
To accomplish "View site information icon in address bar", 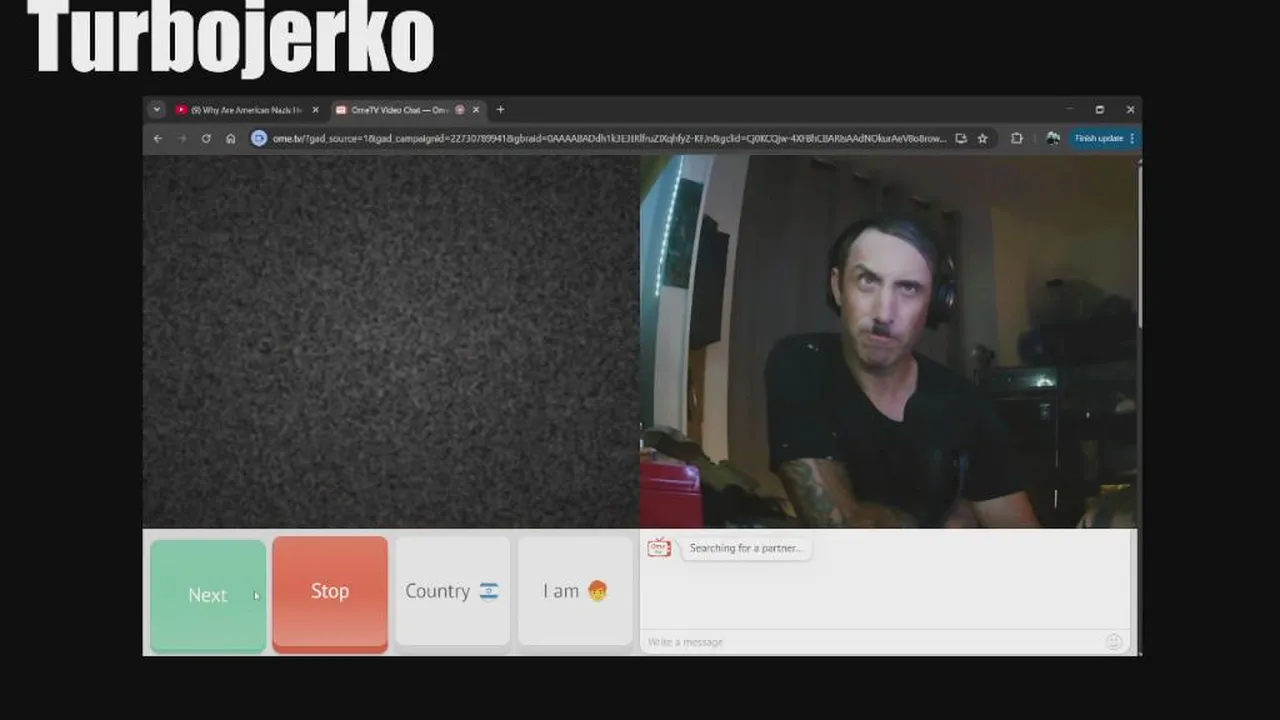I will pos(259,138).
